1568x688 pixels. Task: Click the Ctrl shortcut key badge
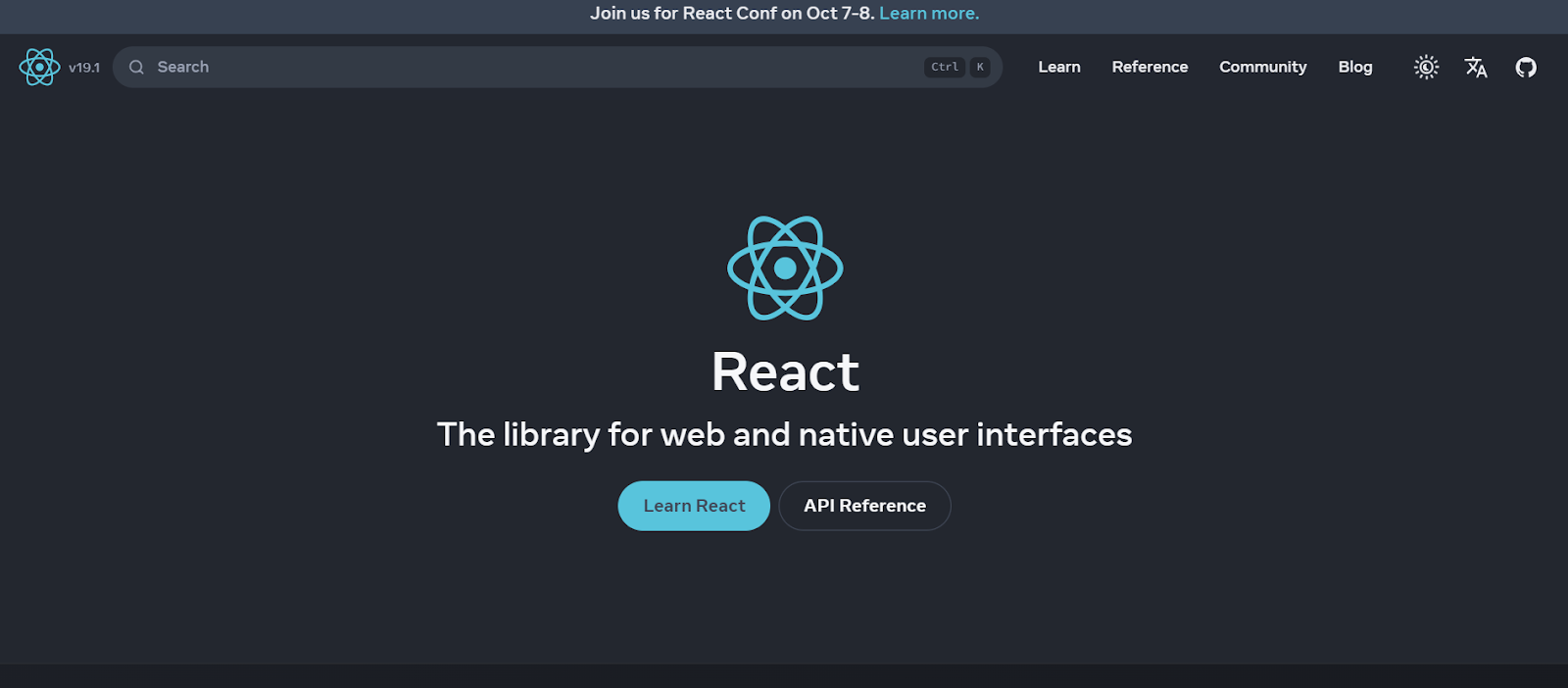tap(945, 67)
